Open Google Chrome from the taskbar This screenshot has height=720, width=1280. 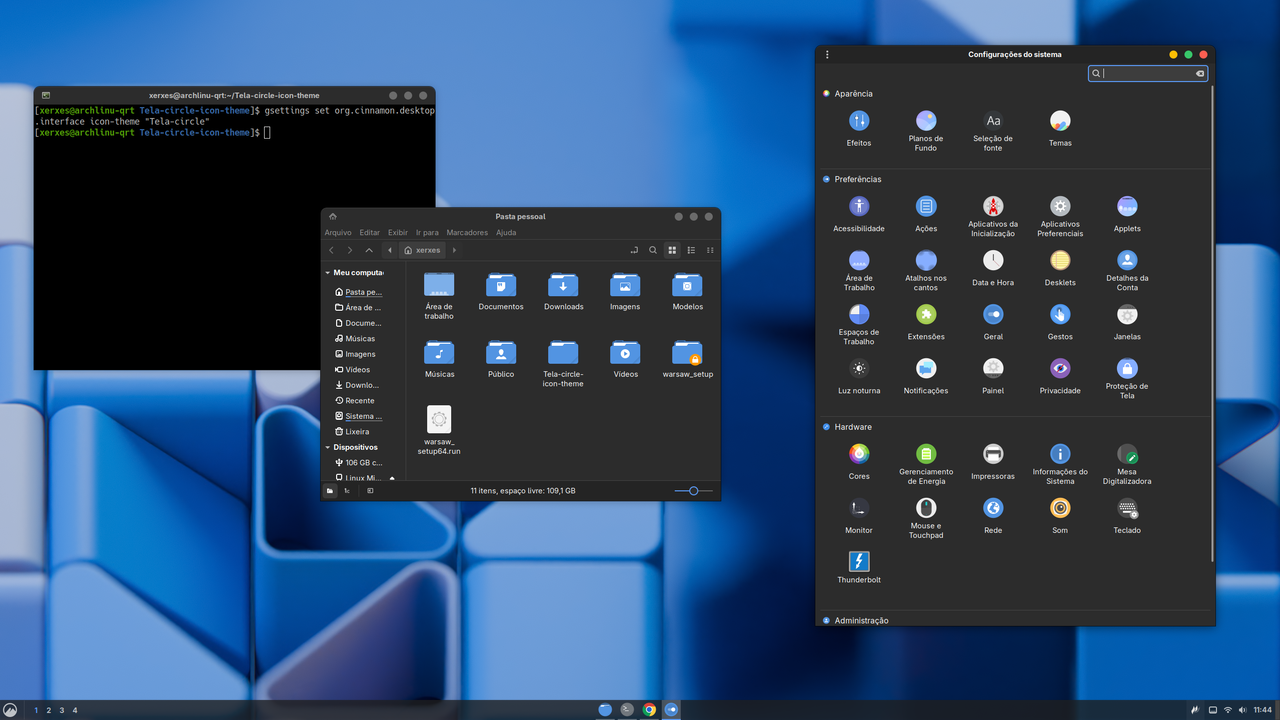(649, 710)
